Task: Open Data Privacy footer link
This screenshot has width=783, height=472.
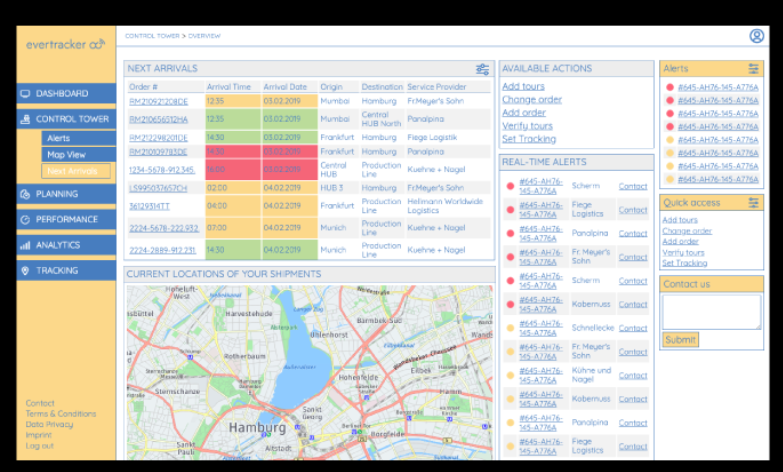Action: click(x=49, y=425)
